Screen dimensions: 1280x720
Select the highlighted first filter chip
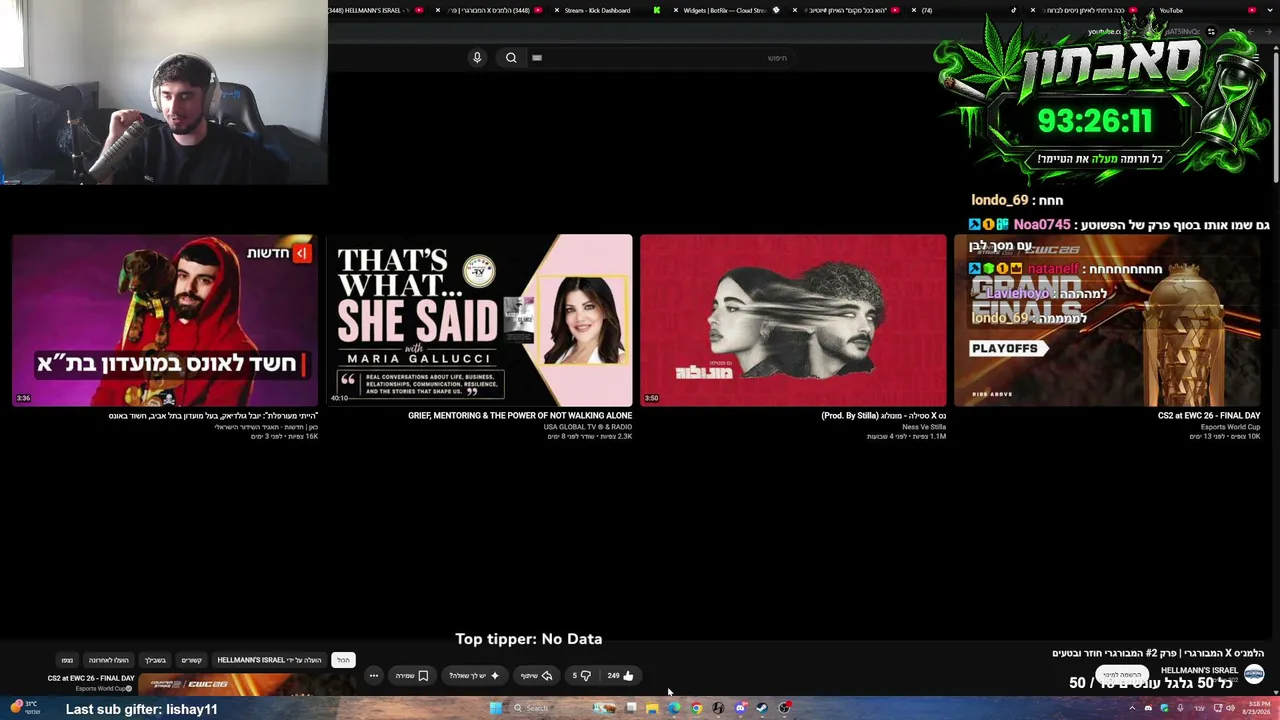coord(343,660)
